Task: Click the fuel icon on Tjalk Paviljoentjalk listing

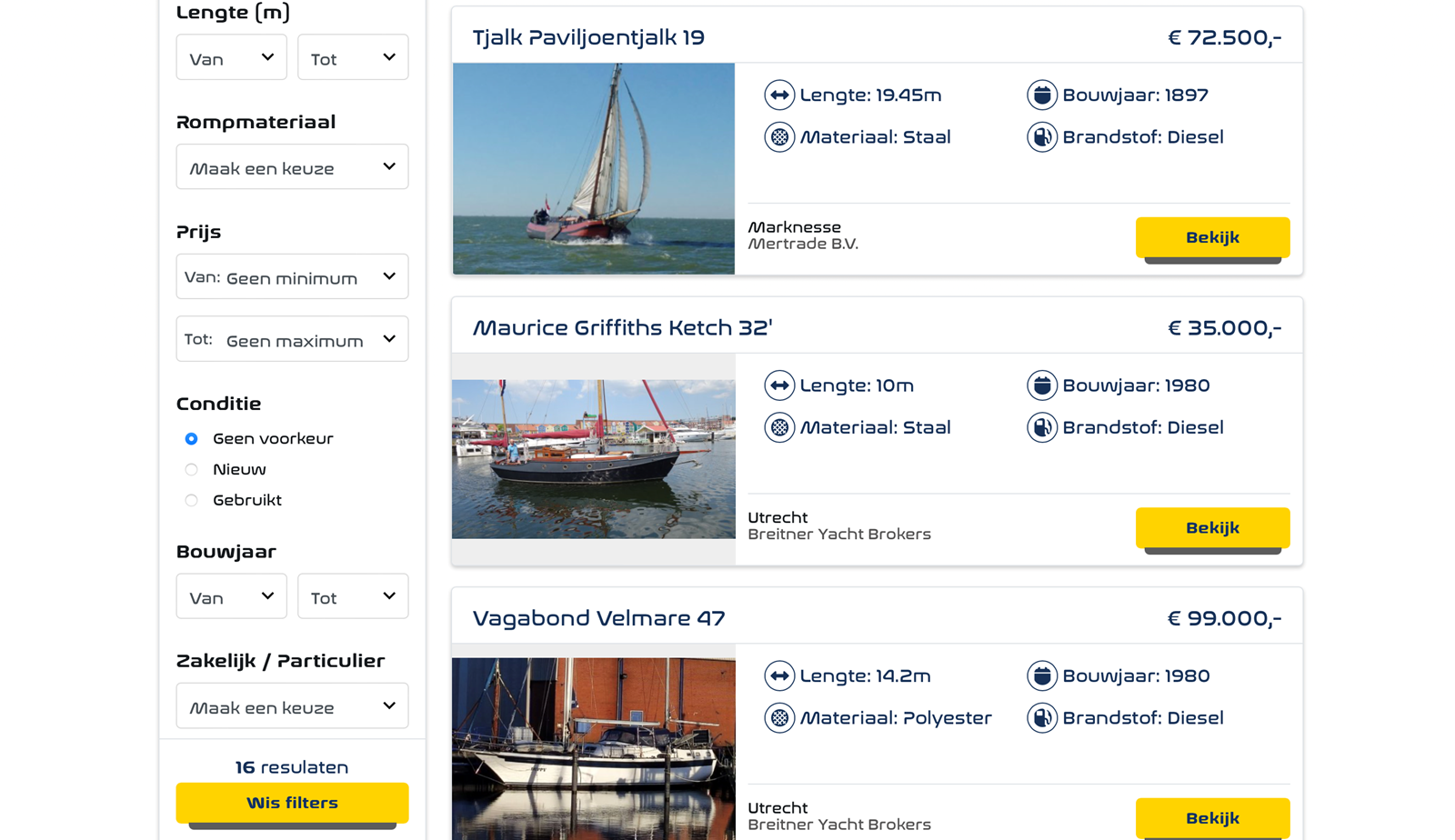Action: (1041, 137)
